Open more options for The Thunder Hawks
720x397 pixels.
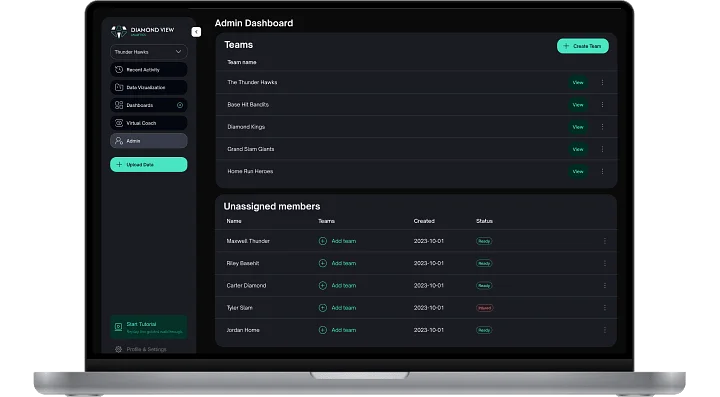click(602, 83)
